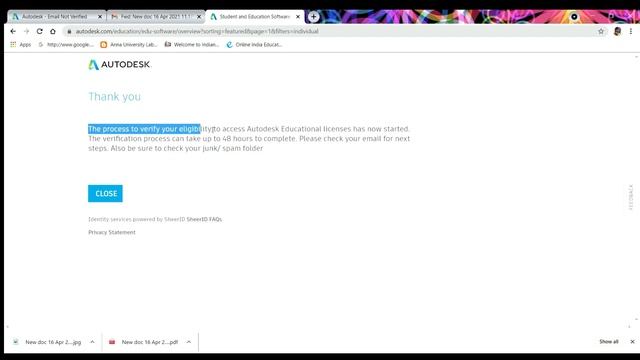Open a new browser tab
640x360 pixels.
(313, 17)
